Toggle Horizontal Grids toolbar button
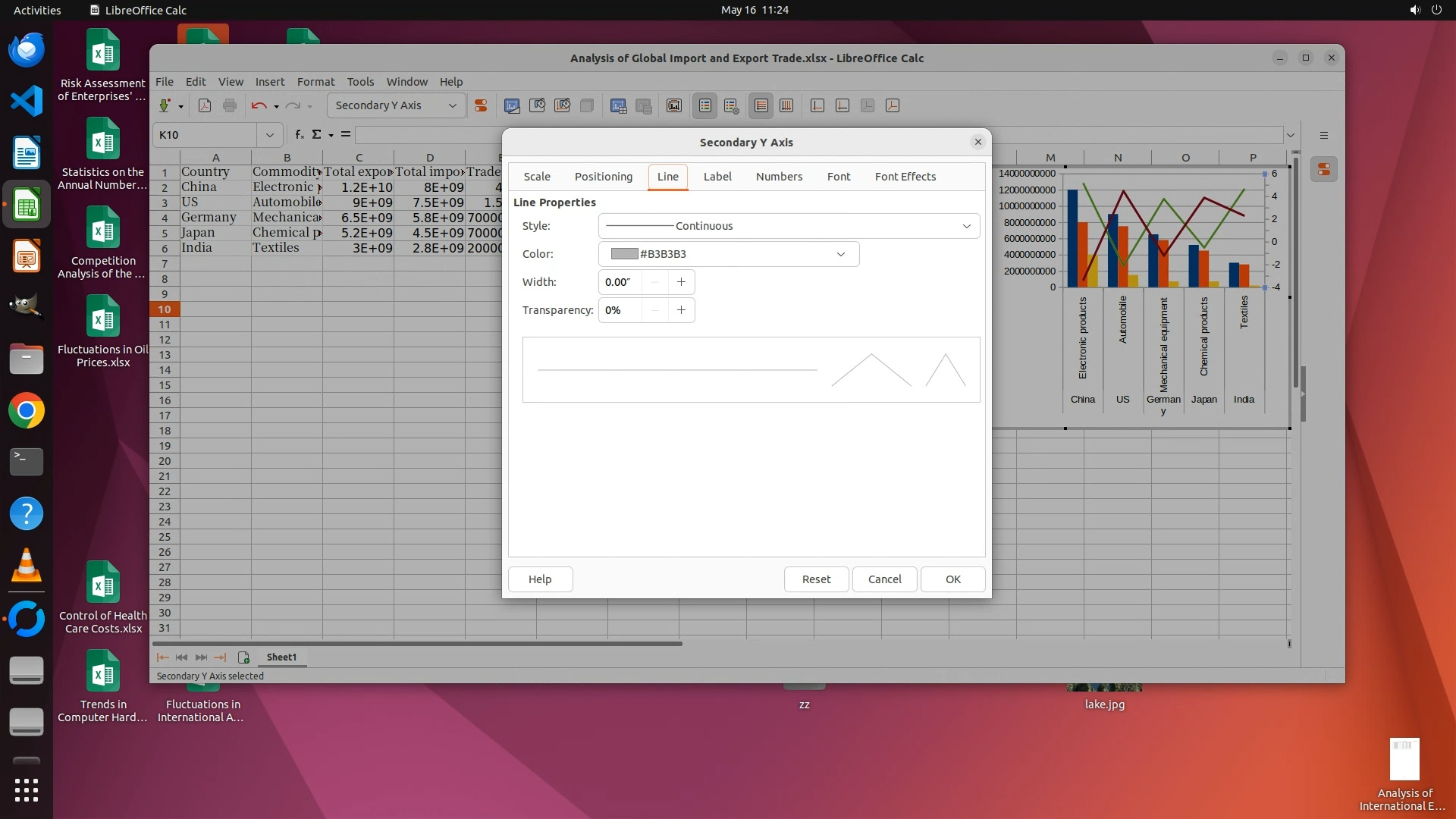Screen dimensions: 1456x819 click(x=761, y=105)
